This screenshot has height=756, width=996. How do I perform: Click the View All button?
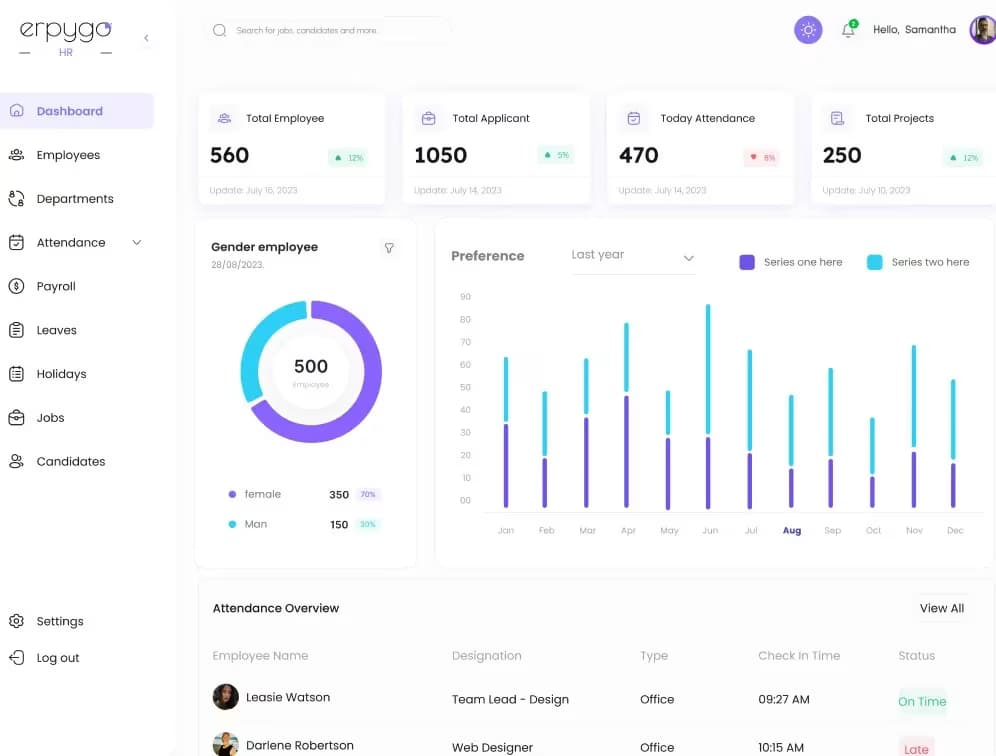click(x=941, y=608)
